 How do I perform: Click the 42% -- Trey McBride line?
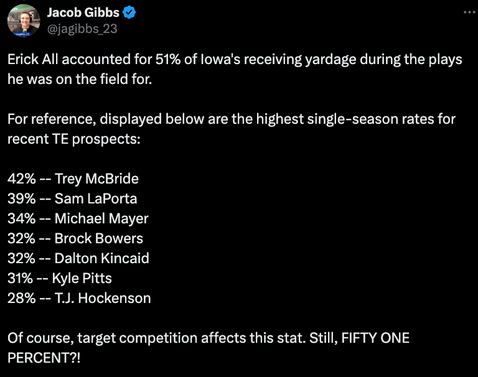coord(73,179)
